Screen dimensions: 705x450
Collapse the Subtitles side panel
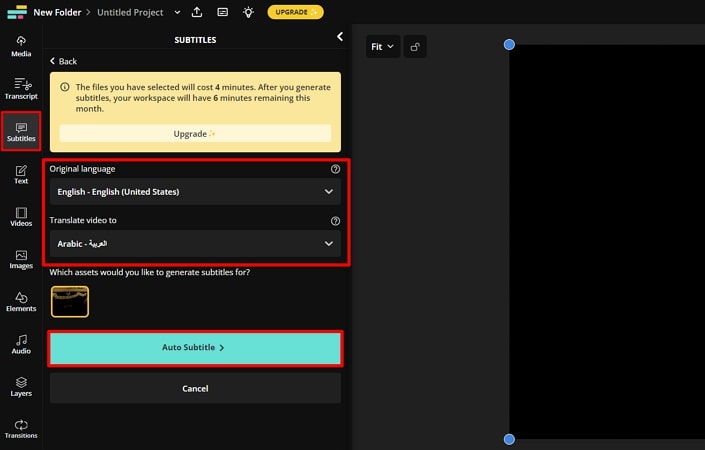(339, 37)
